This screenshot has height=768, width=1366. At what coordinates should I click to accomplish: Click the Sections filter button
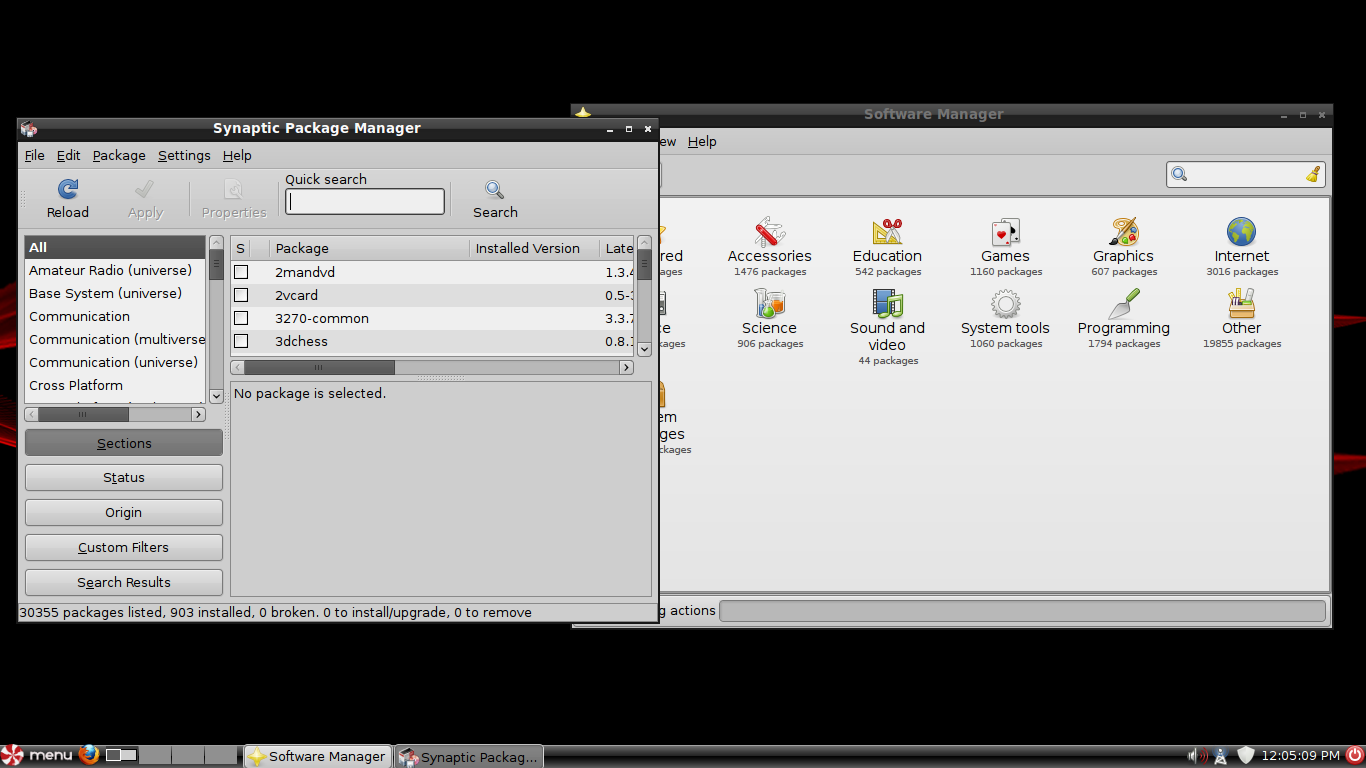tap(124, 443)
